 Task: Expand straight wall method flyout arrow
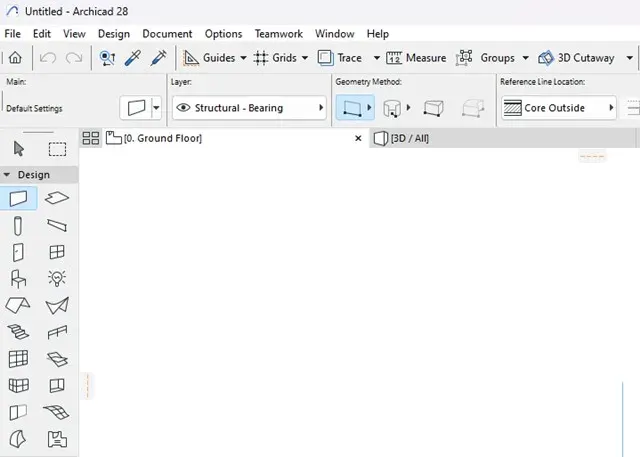(369, 108)
